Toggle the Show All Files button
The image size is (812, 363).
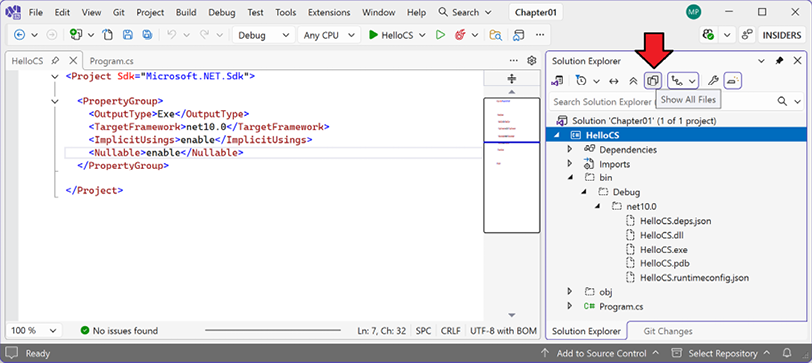(653, 81)
